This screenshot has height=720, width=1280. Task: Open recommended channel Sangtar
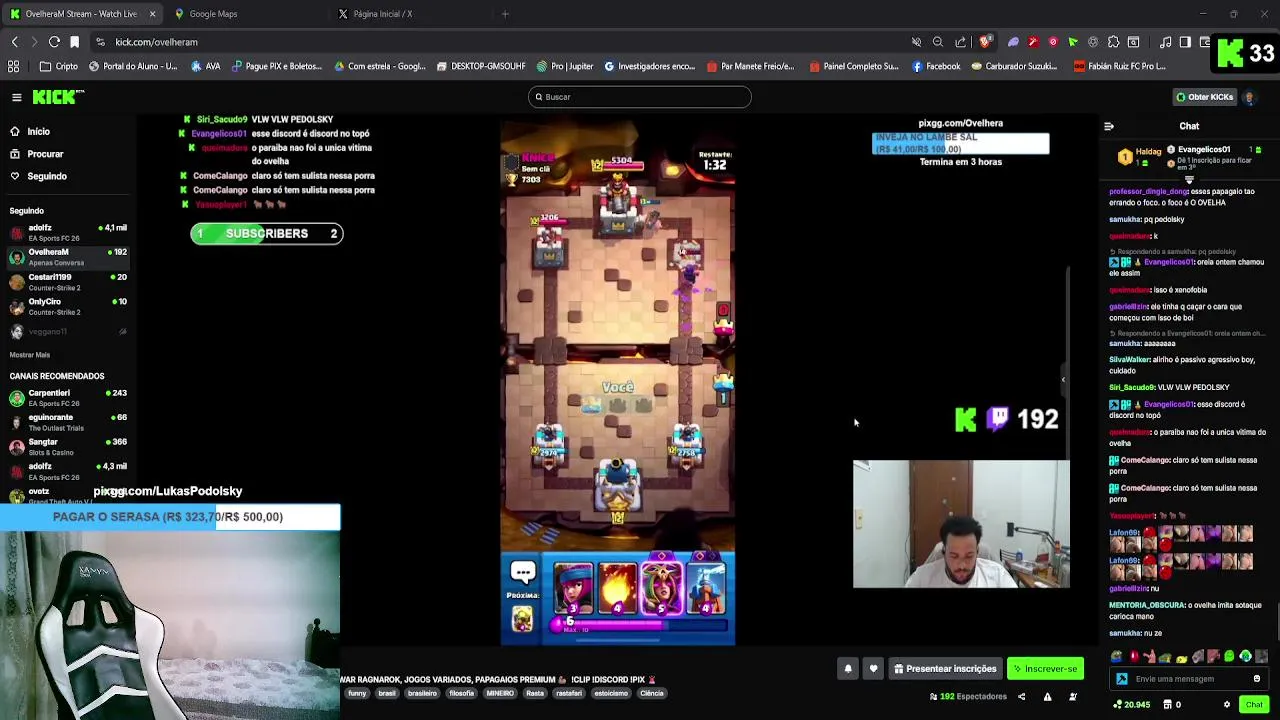(68, 446)
